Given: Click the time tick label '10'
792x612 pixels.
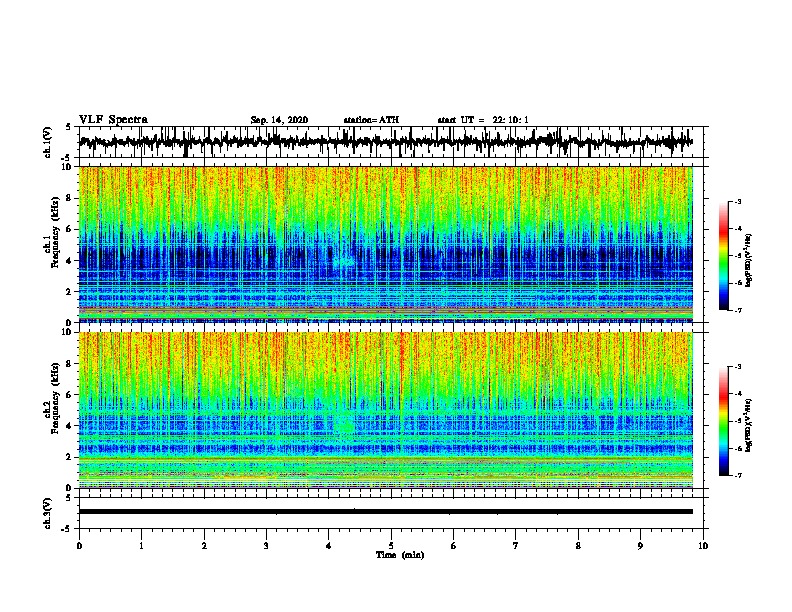Looking at the screenshot, I should point(703,546).
